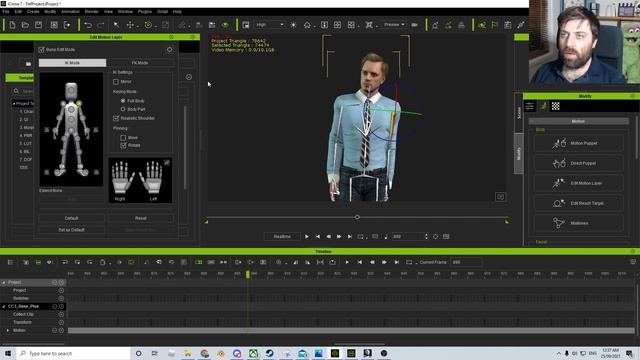Click the scrollbar in the Edit Motion Layer panel
Viewport: 640px width, 360px height.
pos(185,148)
